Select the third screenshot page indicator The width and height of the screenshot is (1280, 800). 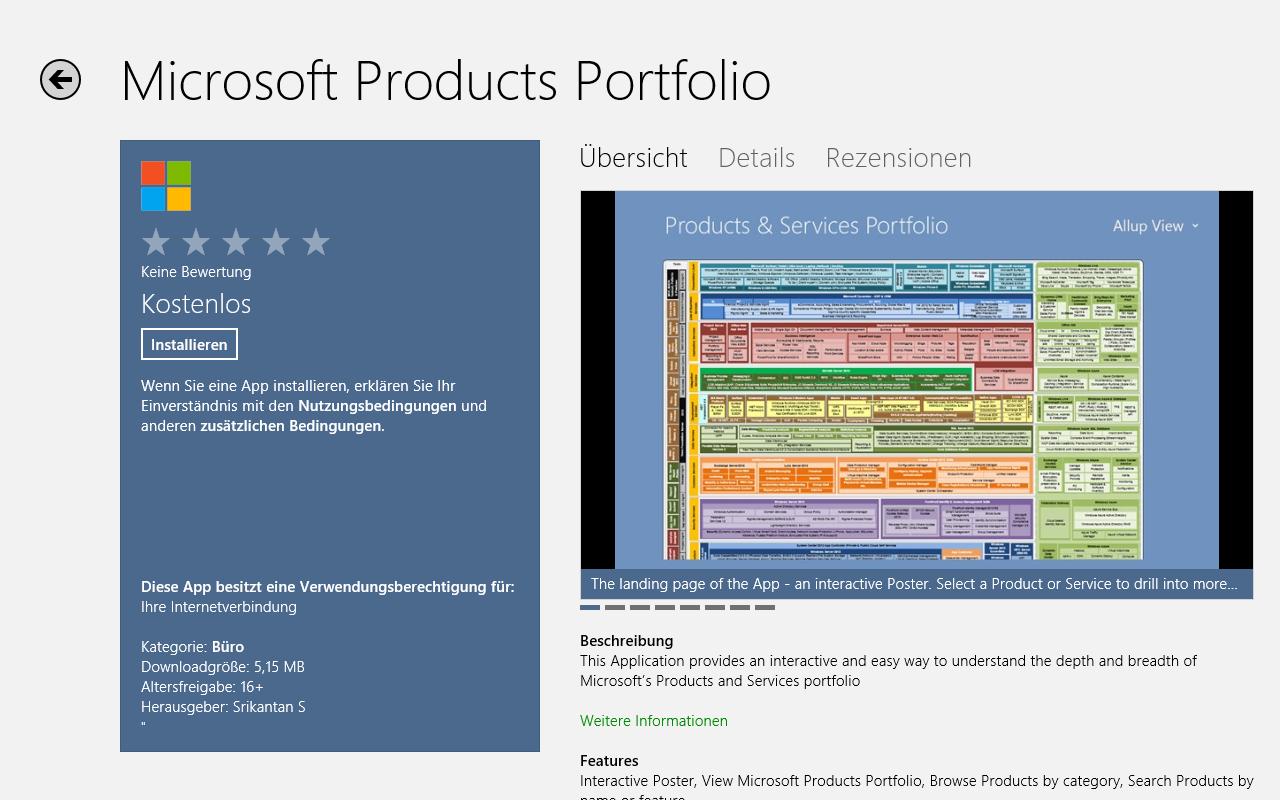click(x=640, y=607)
